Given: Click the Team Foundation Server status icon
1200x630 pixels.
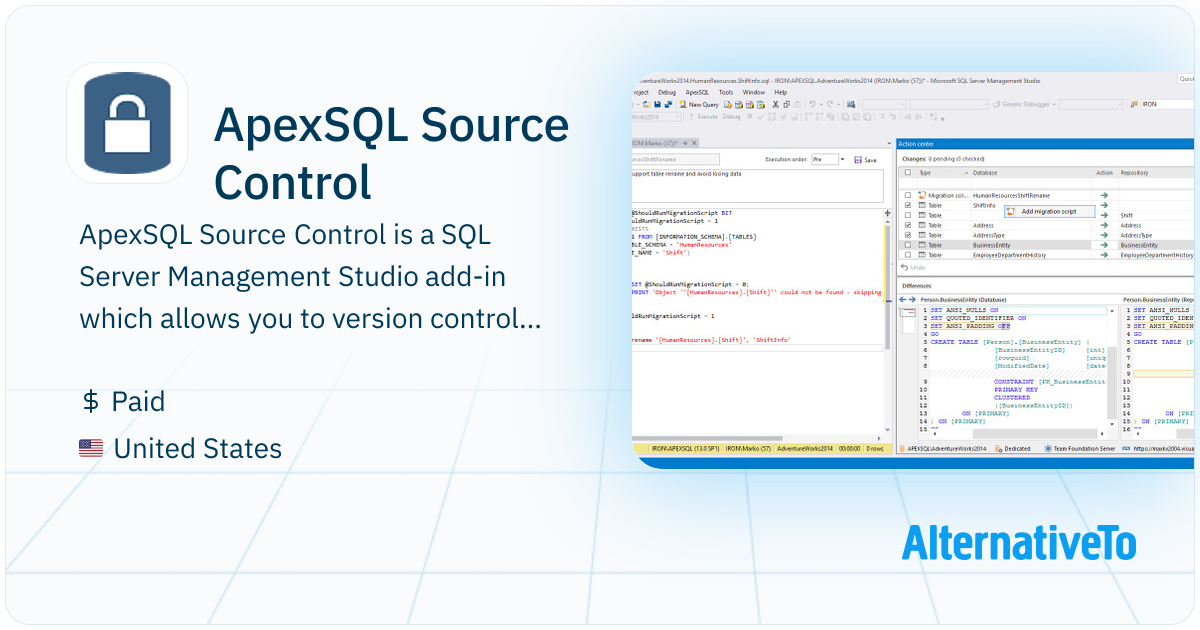Looking at the screenshot, I should [1048, 449].
